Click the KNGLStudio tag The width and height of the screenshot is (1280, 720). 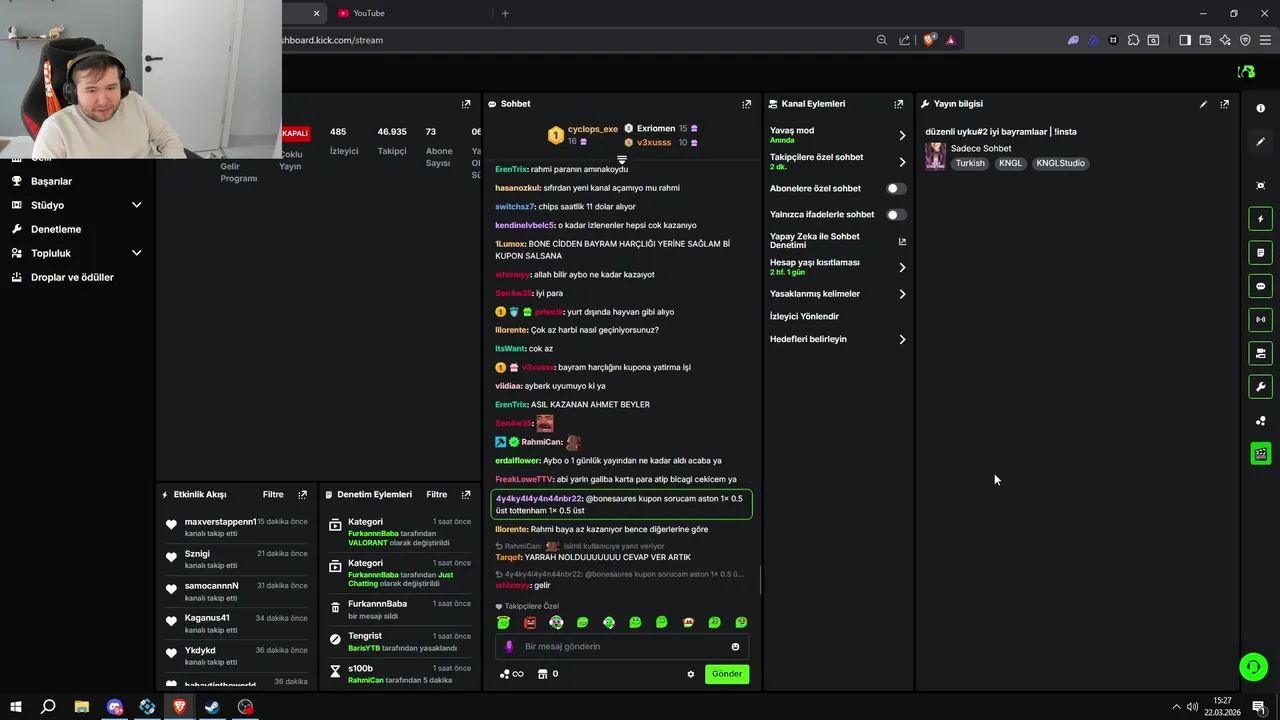pos(1060,163)
